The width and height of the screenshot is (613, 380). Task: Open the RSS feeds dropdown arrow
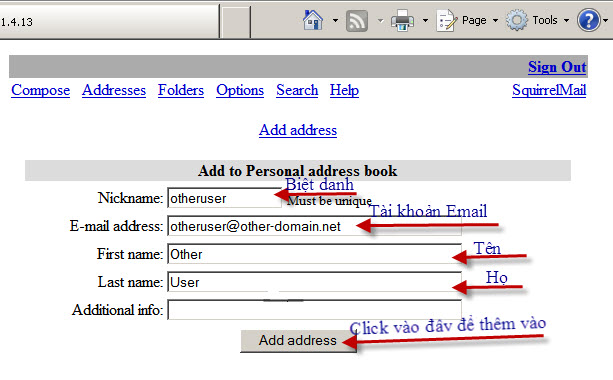point(380,20)
